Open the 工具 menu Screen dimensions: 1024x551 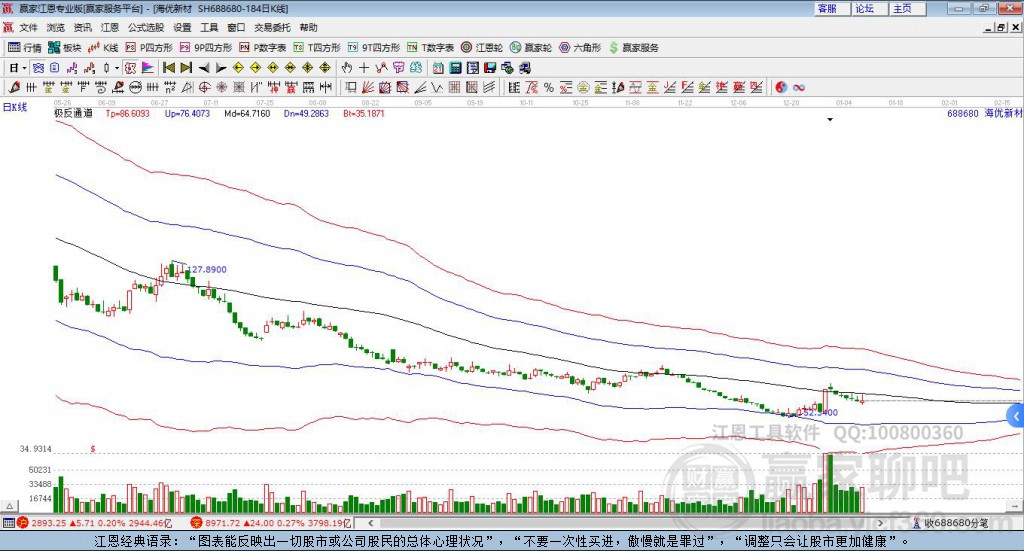pos(209,27)
